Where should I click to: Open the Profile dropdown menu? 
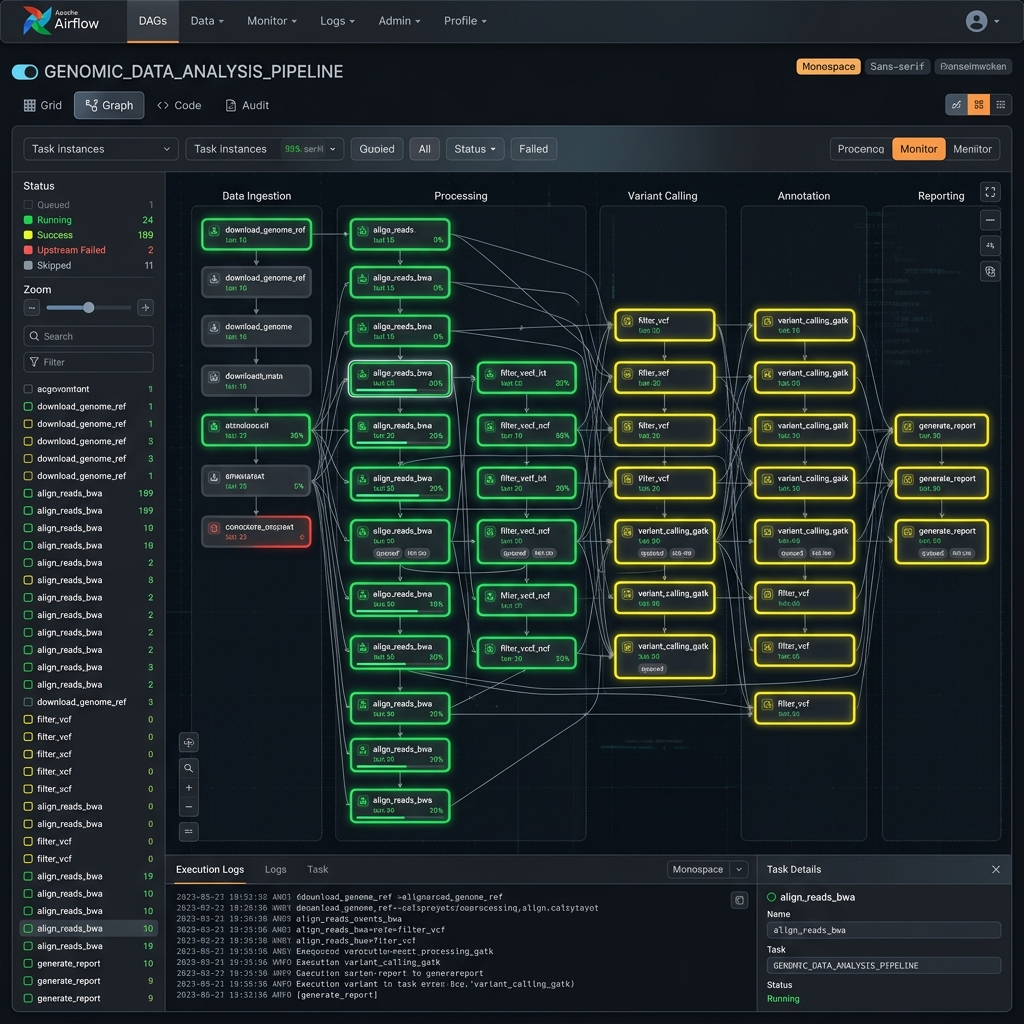[465, 21]
